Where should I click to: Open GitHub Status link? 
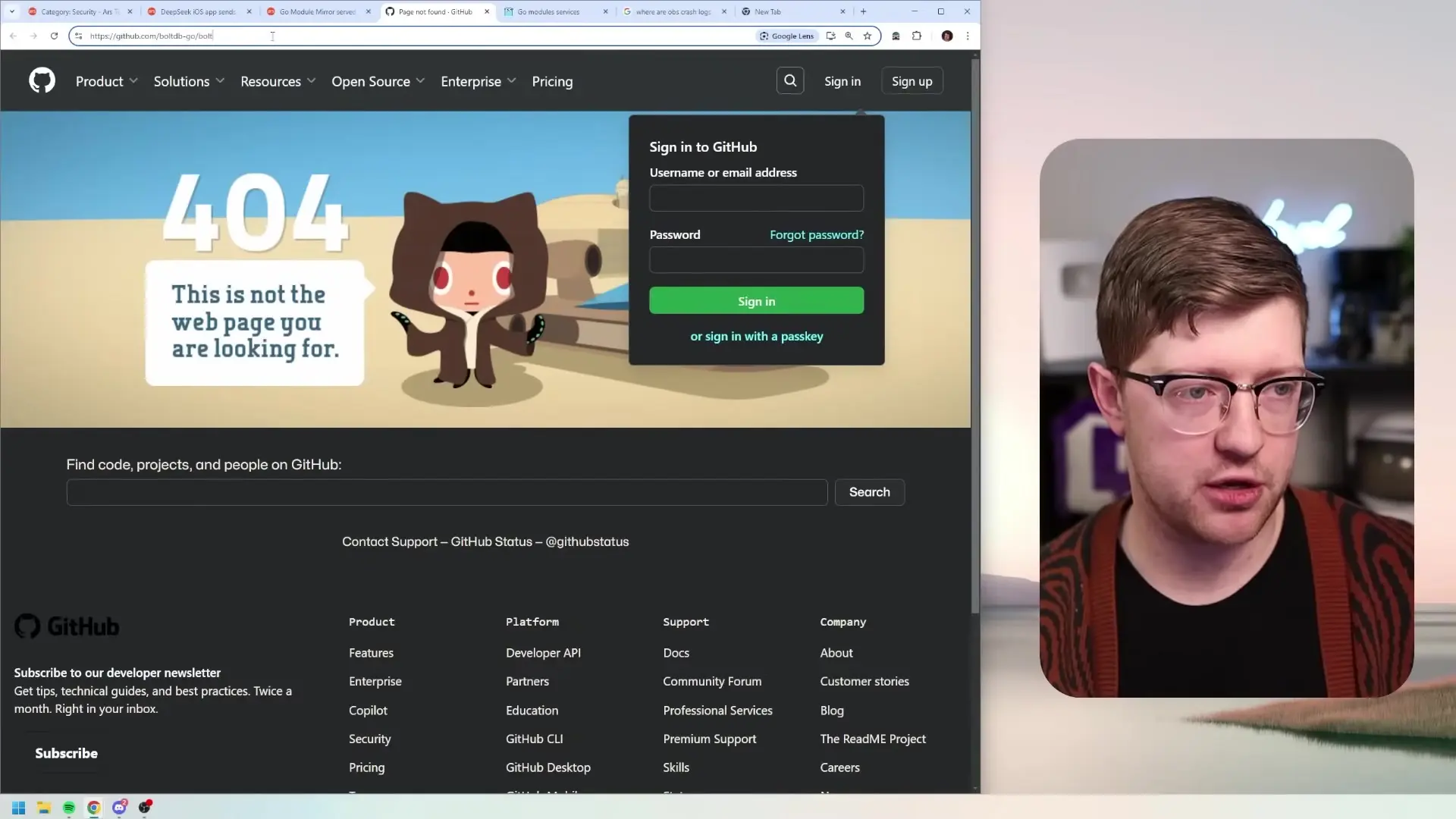click(491, 541)
